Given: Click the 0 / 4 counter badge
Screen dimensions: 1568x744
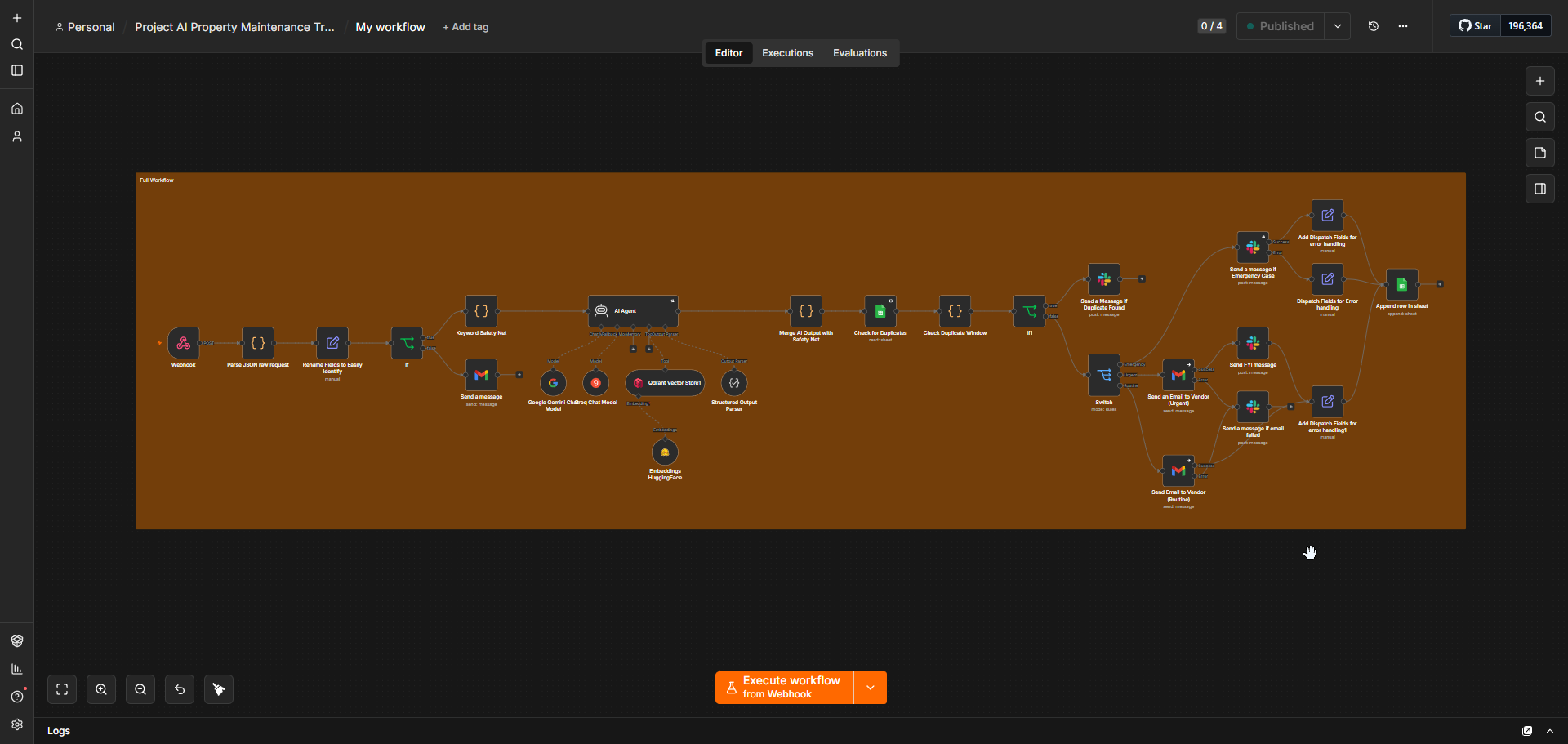Looking at the screenshot, I should [1211, 26].
